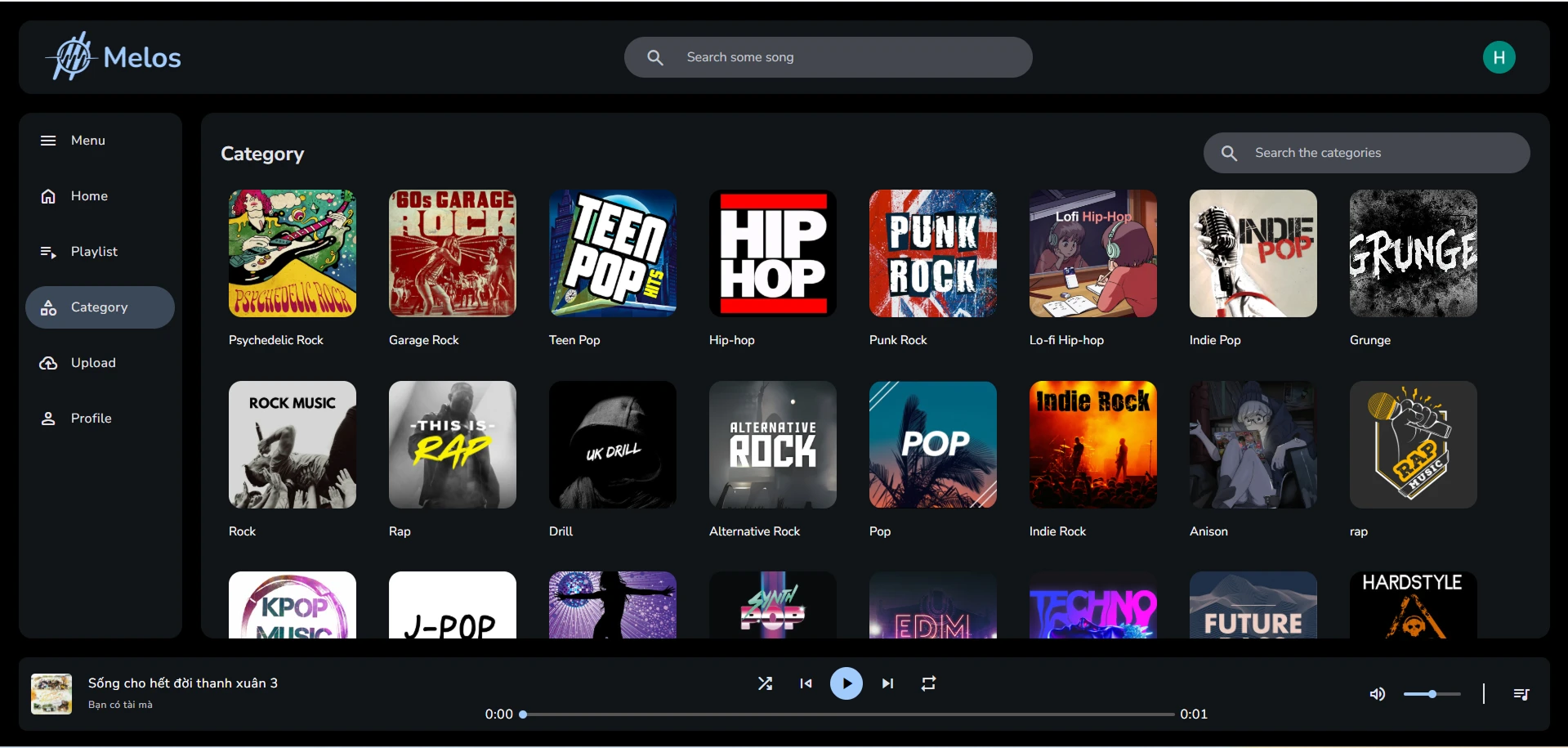
Task: Skip to the next track
Action: (887, 683)
